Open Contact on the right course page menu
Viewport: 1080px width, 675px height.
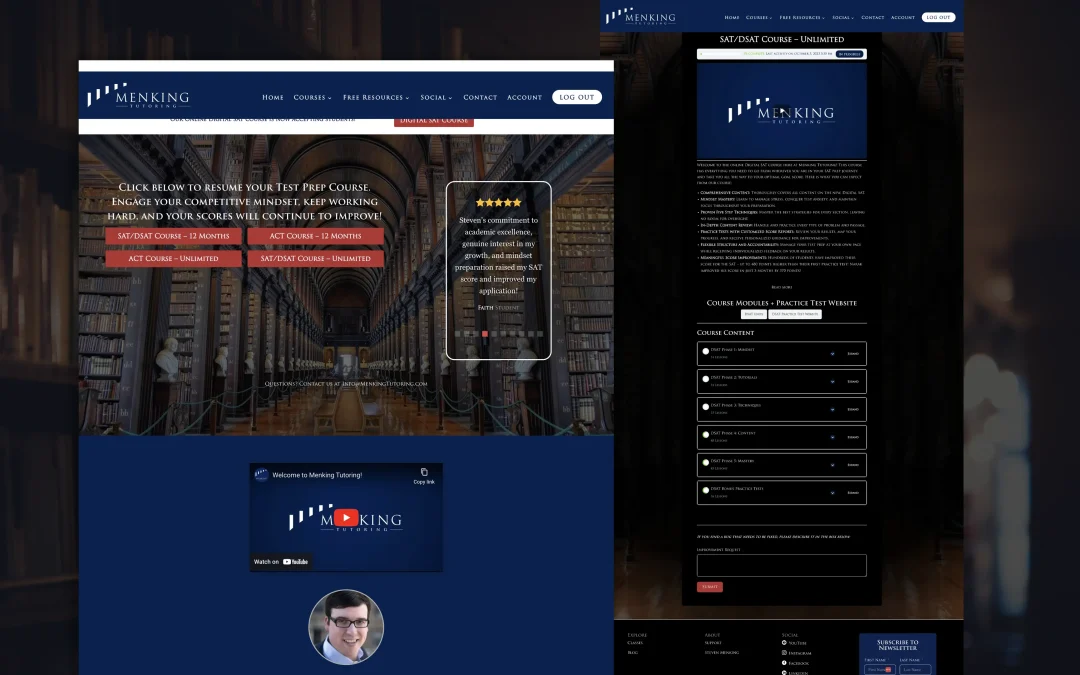[872, 17]
